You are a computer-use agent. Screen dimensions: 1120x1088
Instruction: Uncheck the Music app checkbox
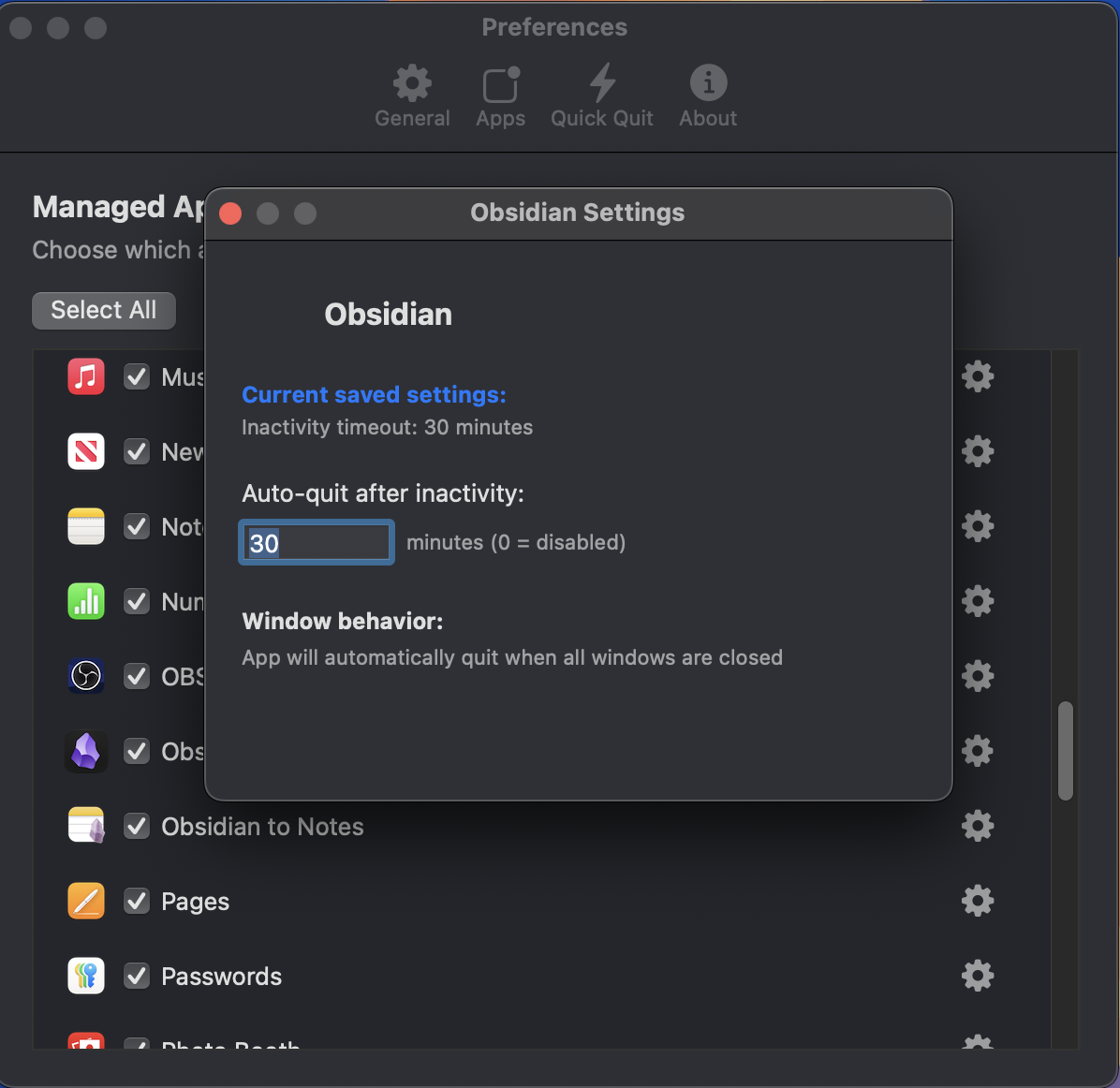tap(137, 376)
